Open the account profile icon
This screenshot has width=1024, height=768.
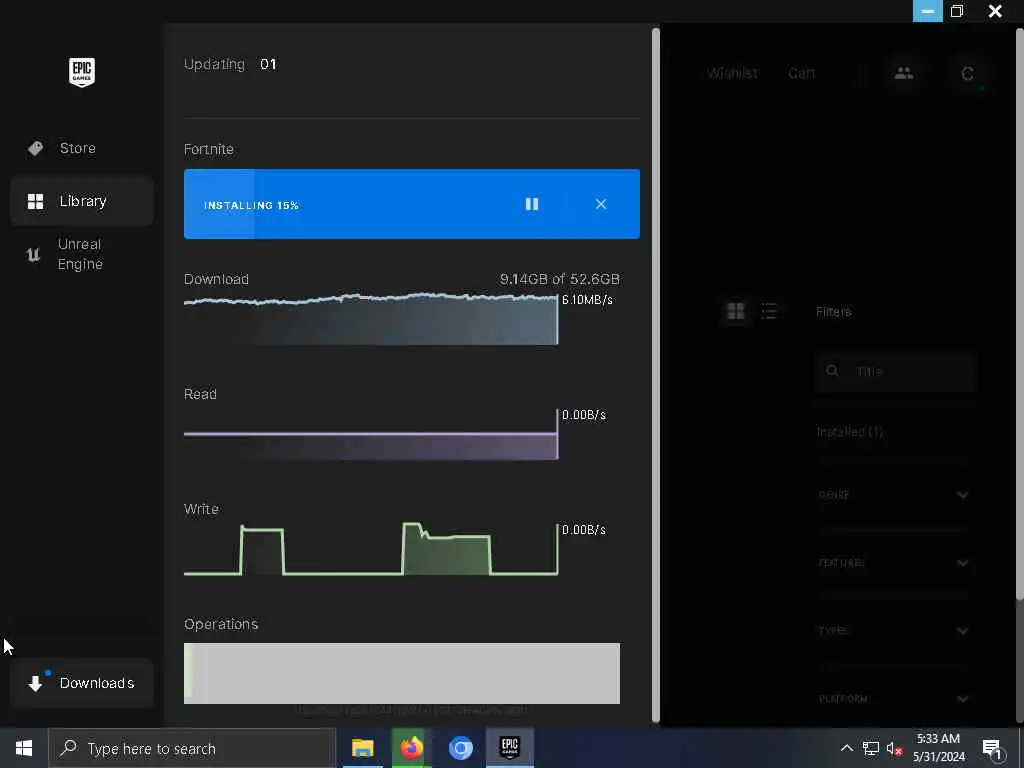(967, 74)
